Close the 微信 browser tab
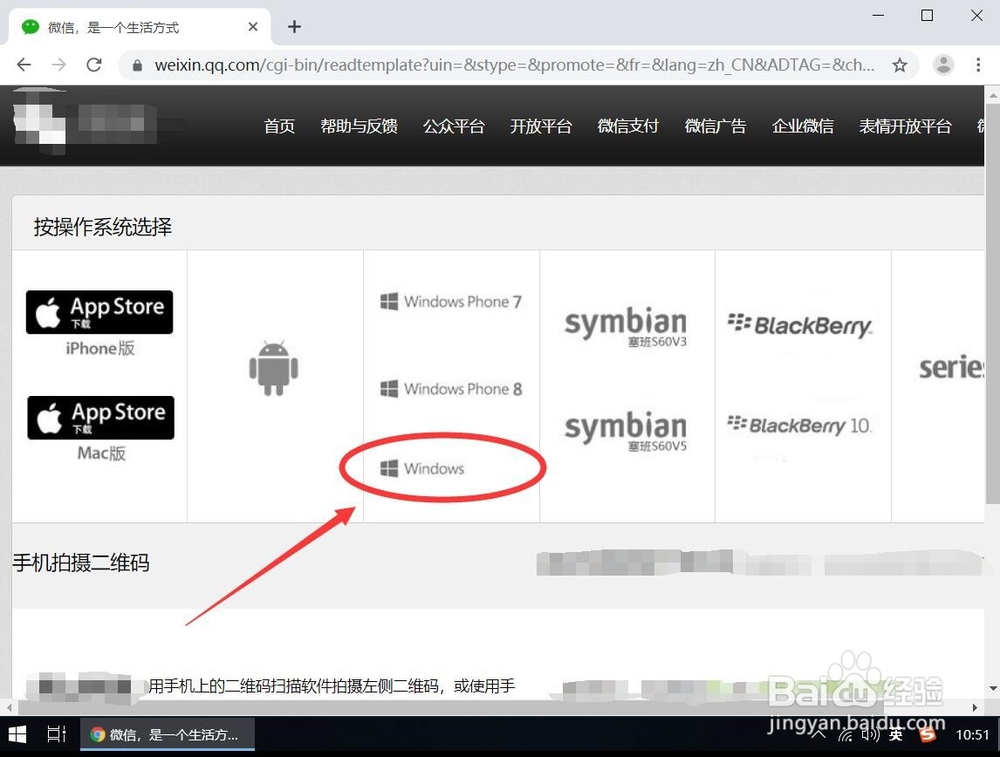The width and height of the screenshot is (1000, 757). (253, 27)
